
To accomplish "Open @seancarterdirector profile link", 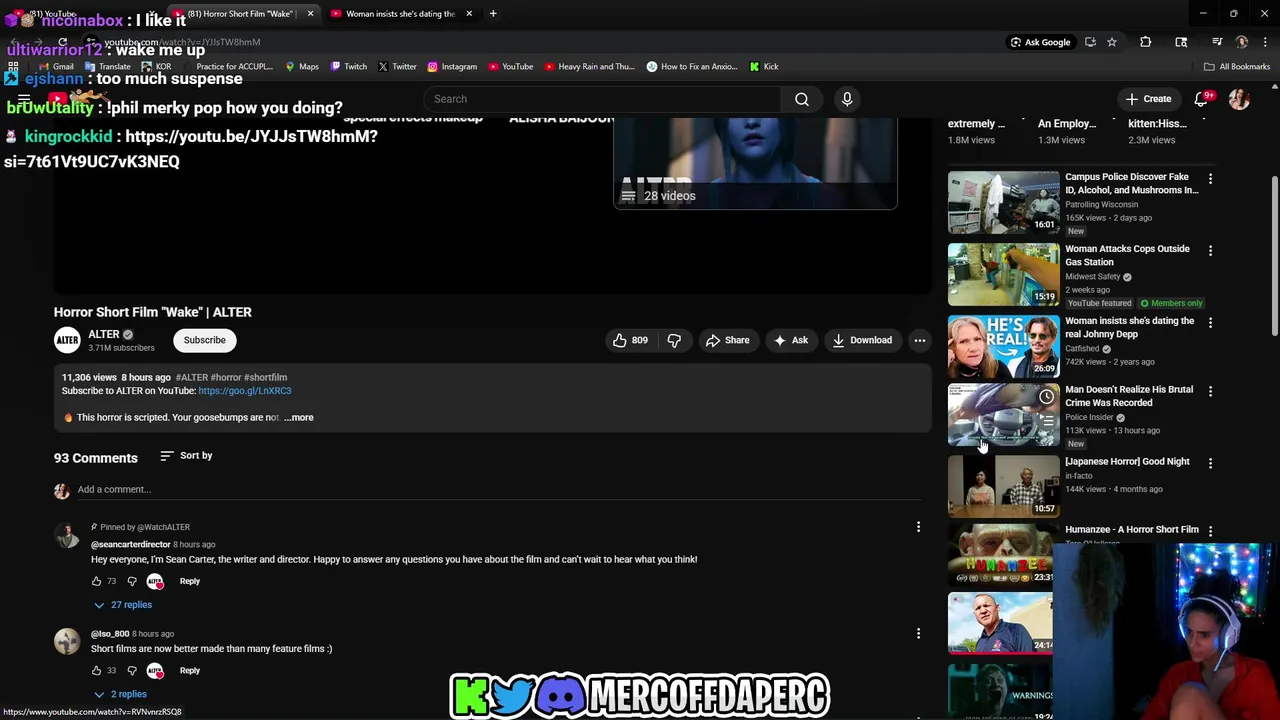I will click(x=131, y=545).
